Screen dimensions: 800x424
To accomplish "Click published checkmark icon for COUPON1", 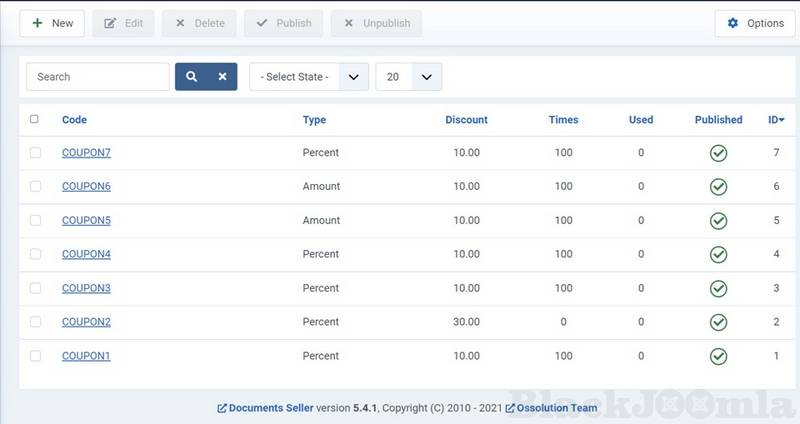I will (x=718, y=356).
